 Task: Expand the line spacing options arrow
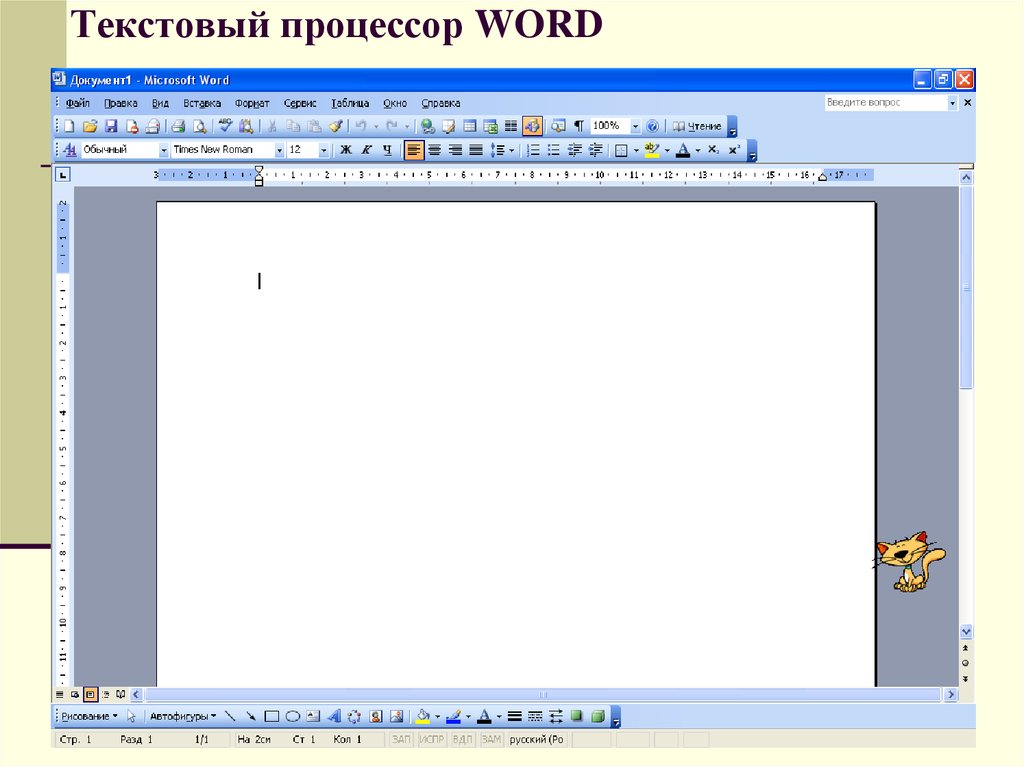click(511, 150)
